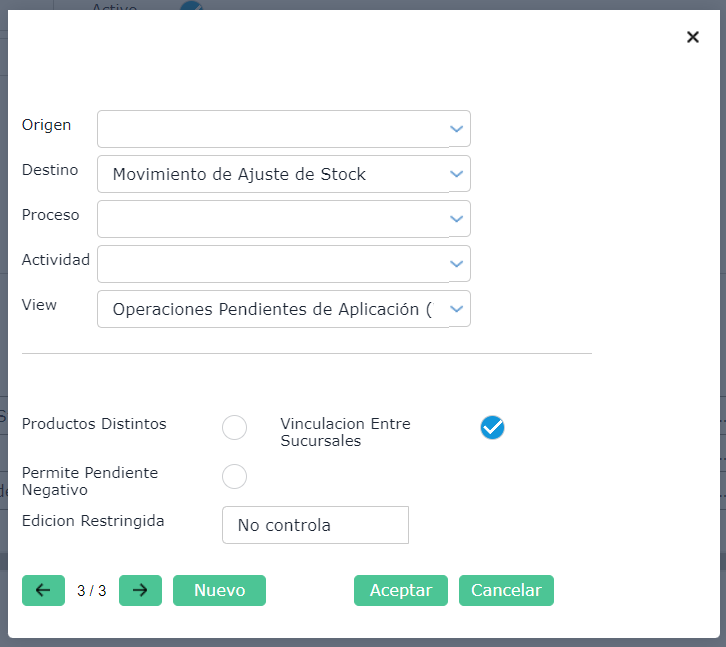Expand the Origen dropdown arrow
The height and width of the screenshot is (647, 726).
coord(457,129)
